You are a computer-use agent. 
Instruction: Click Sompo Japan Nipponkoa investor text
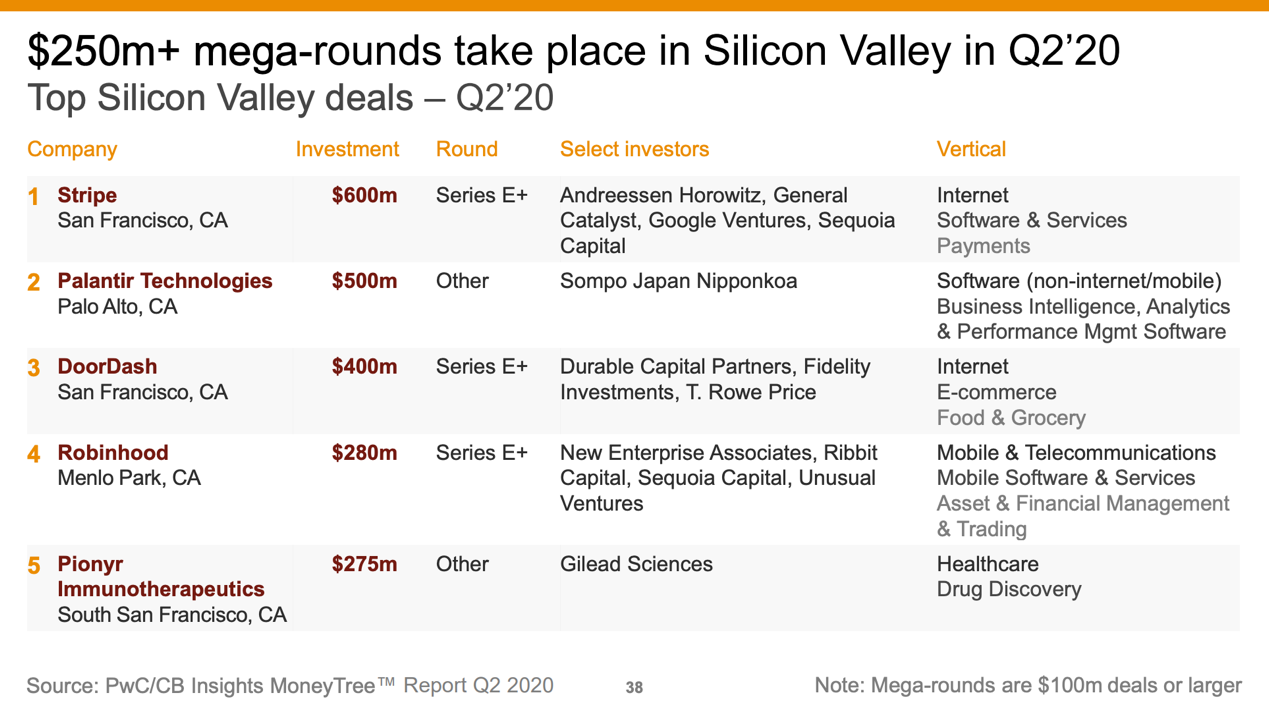(x=678, y=282)
